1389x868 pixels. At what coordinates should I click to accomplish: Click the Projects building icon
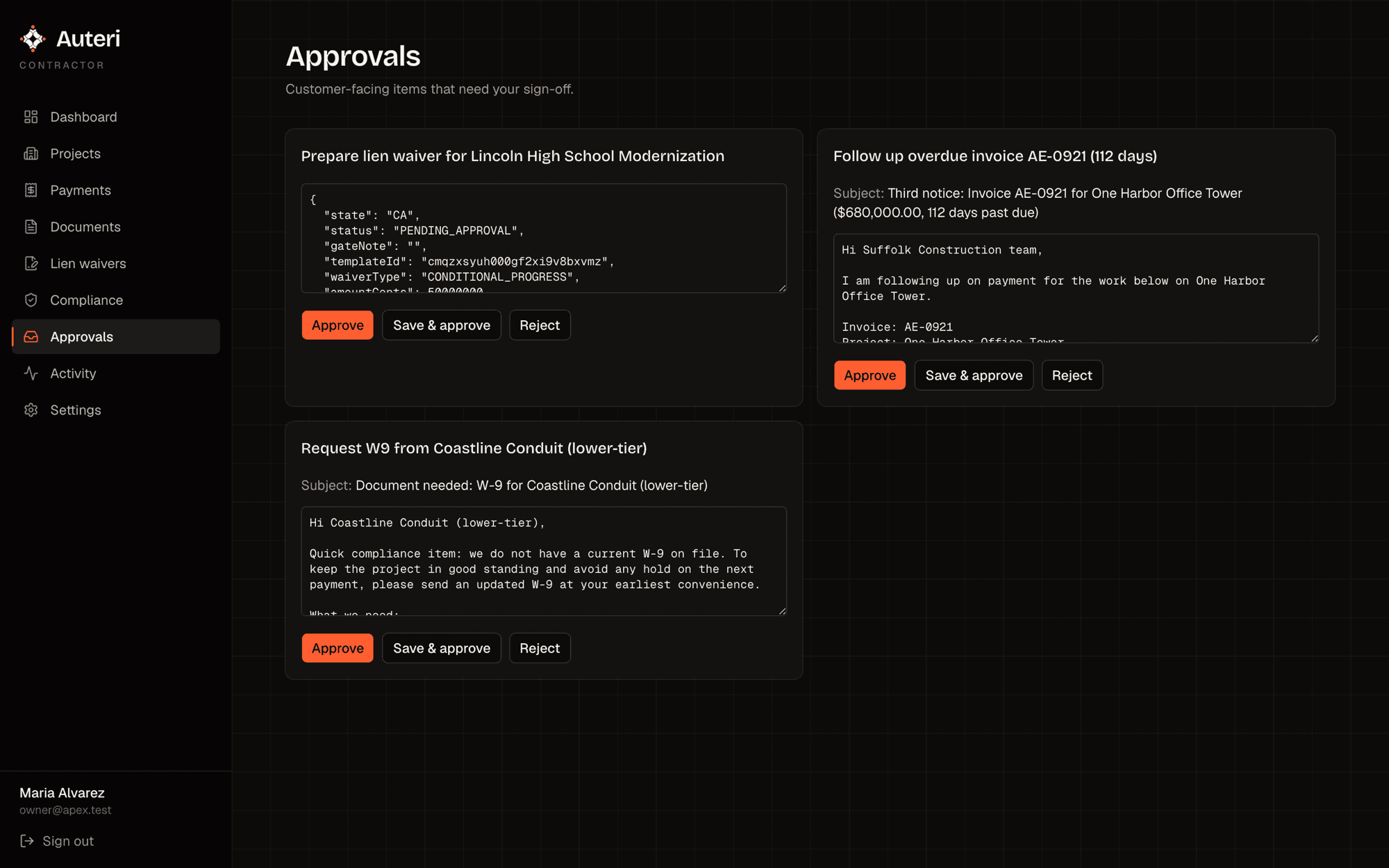[31, 153]
